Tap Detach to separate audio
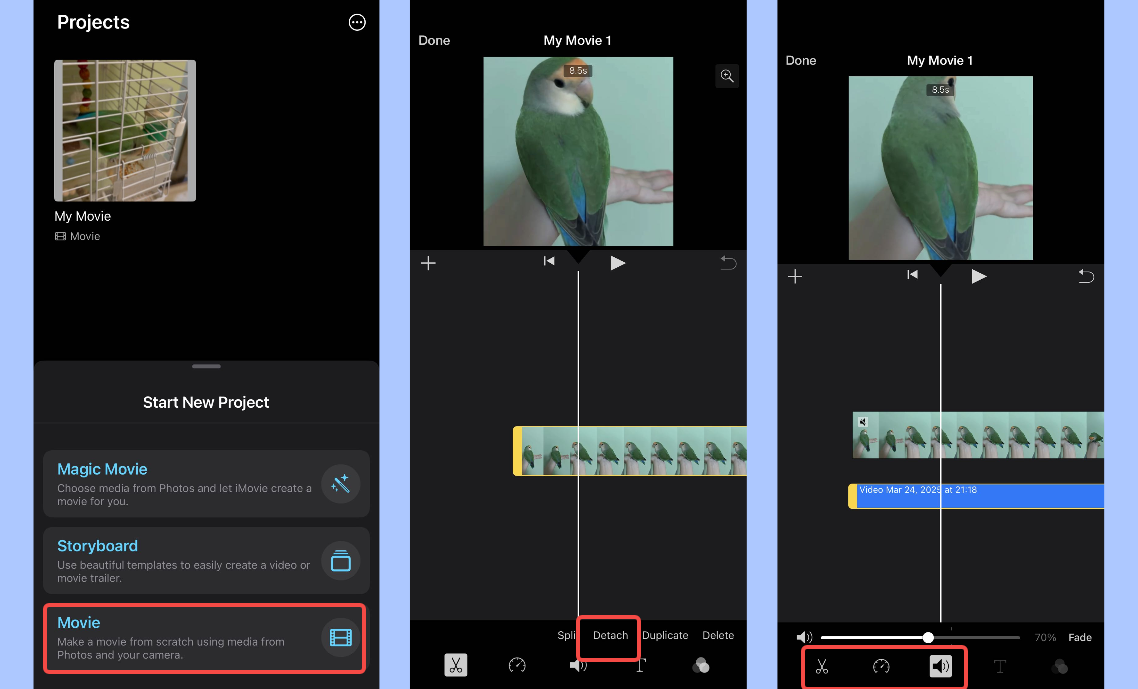 click(610, 635)
